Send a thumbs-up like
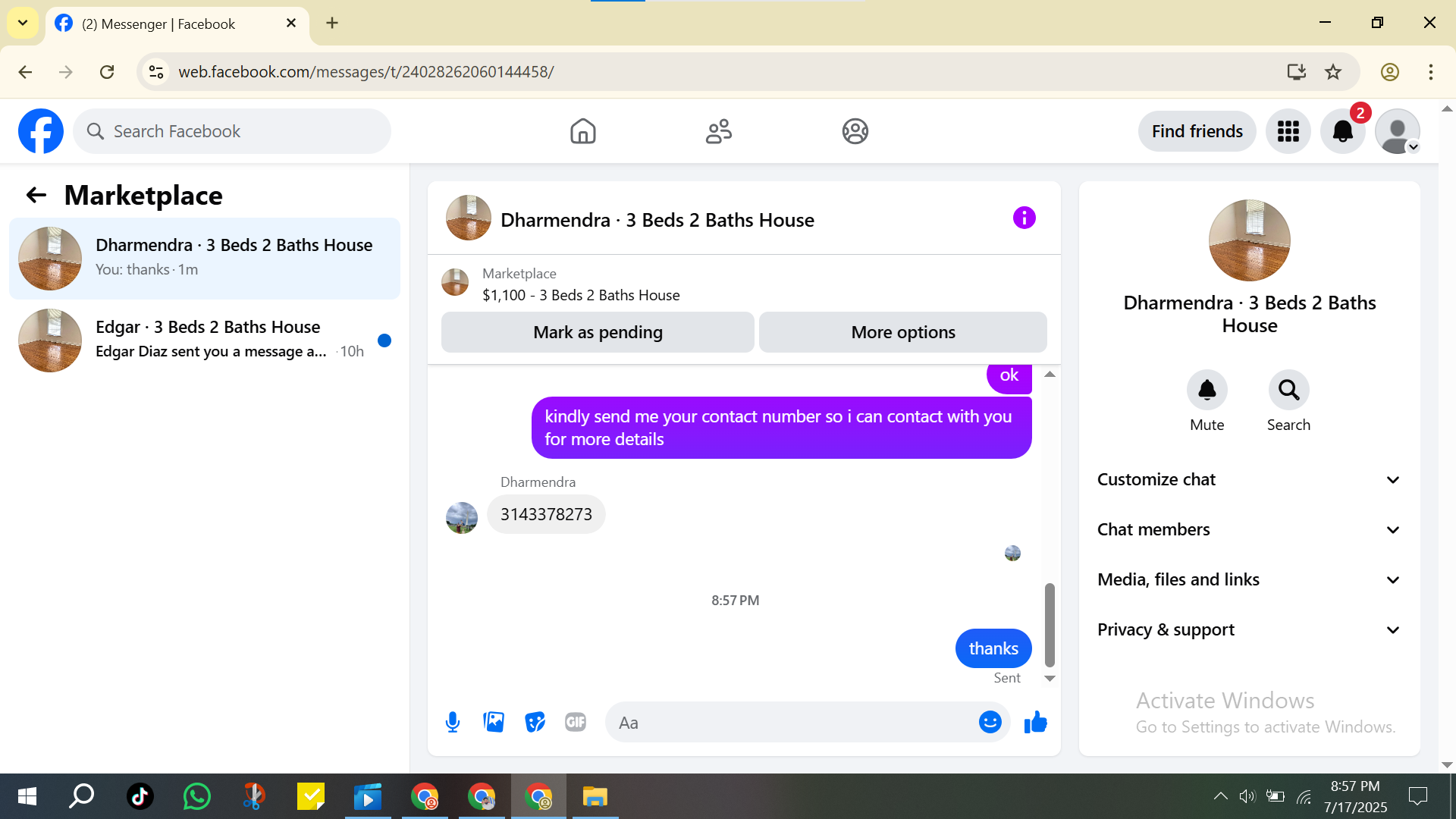 (x=1035, y=722)
